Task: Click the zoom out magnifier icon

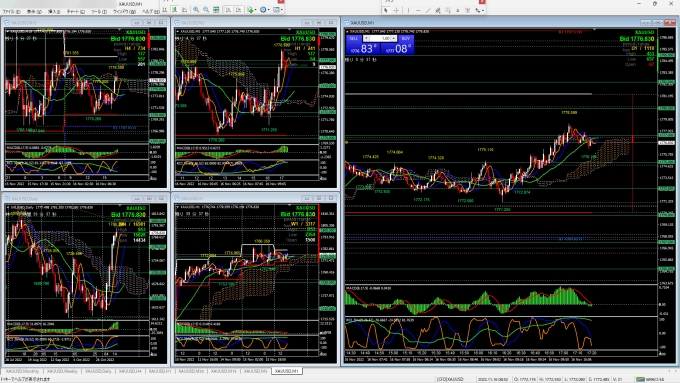Action: [206, 10]
